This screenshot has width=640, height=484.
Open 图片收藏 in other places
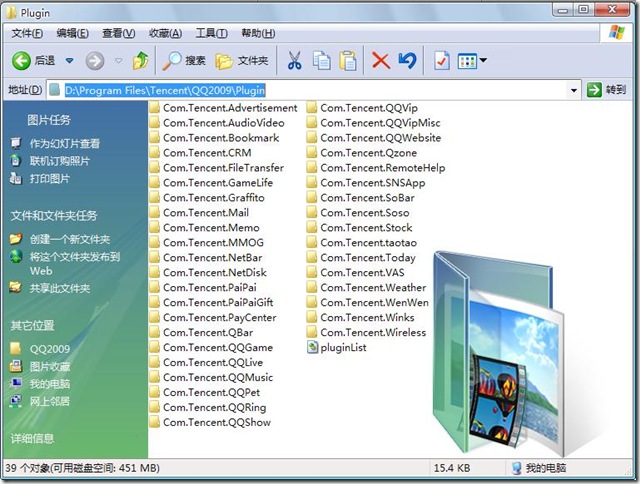coord(50,366)
